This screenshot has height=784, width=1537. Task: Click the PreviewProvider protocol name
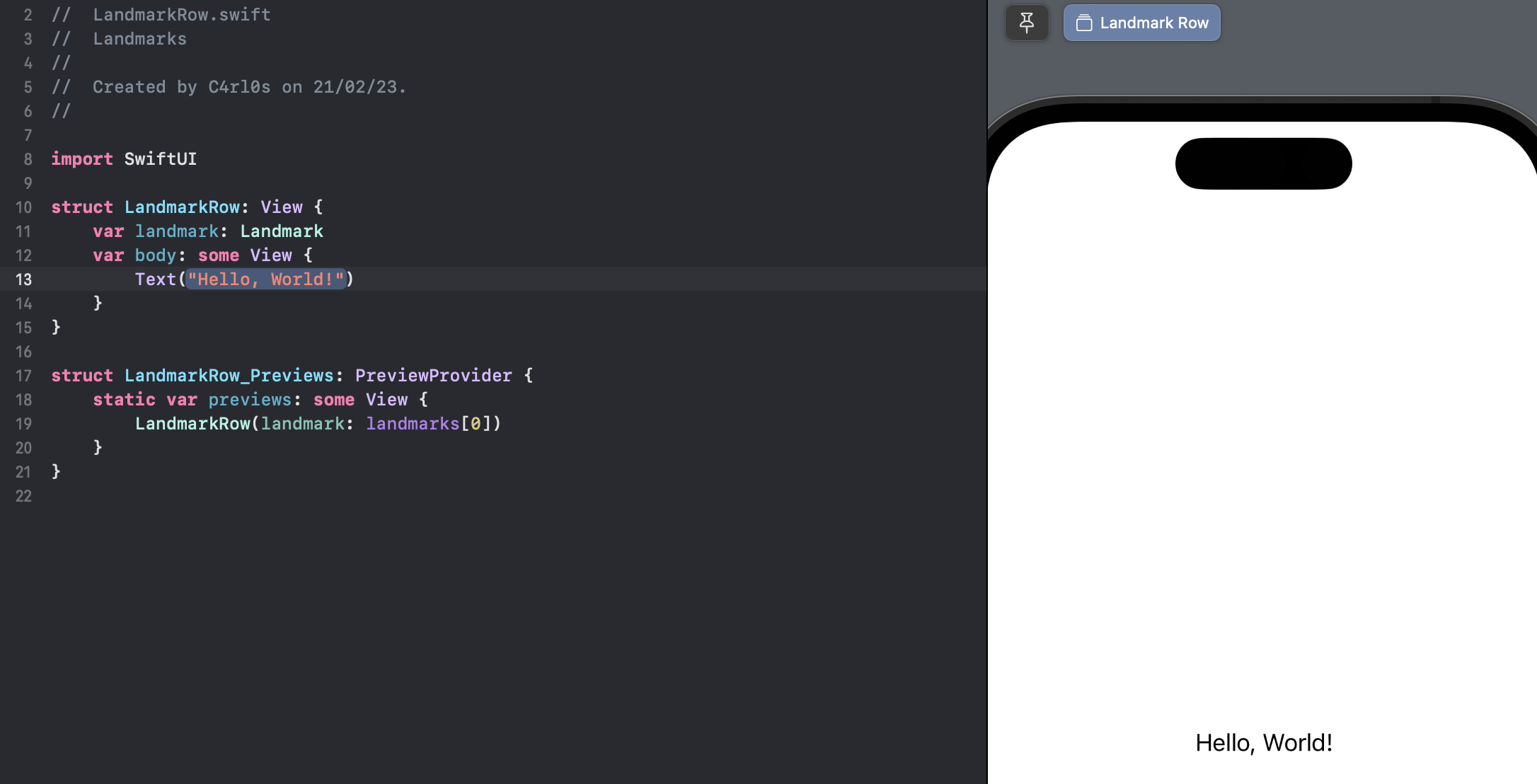click(x=433, y=376)
